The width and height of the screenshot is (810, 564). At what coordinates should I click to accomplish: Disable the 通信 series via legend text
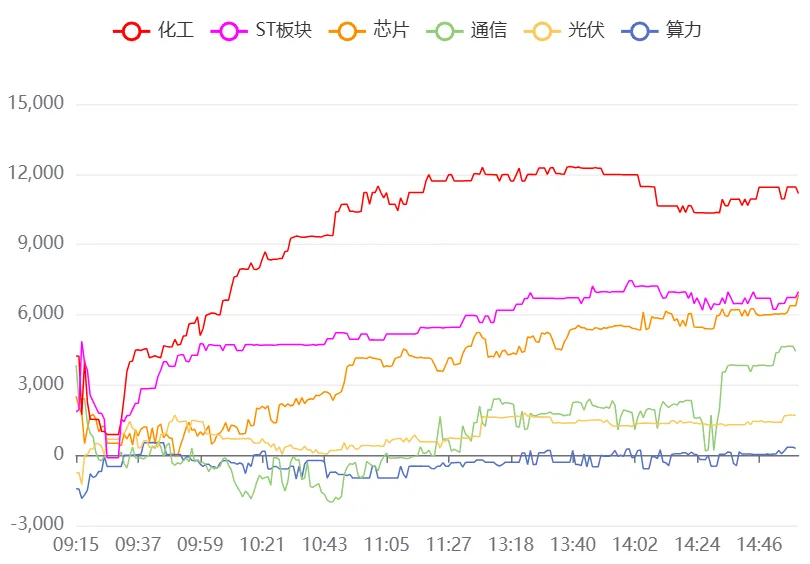[x=489, y=31]
